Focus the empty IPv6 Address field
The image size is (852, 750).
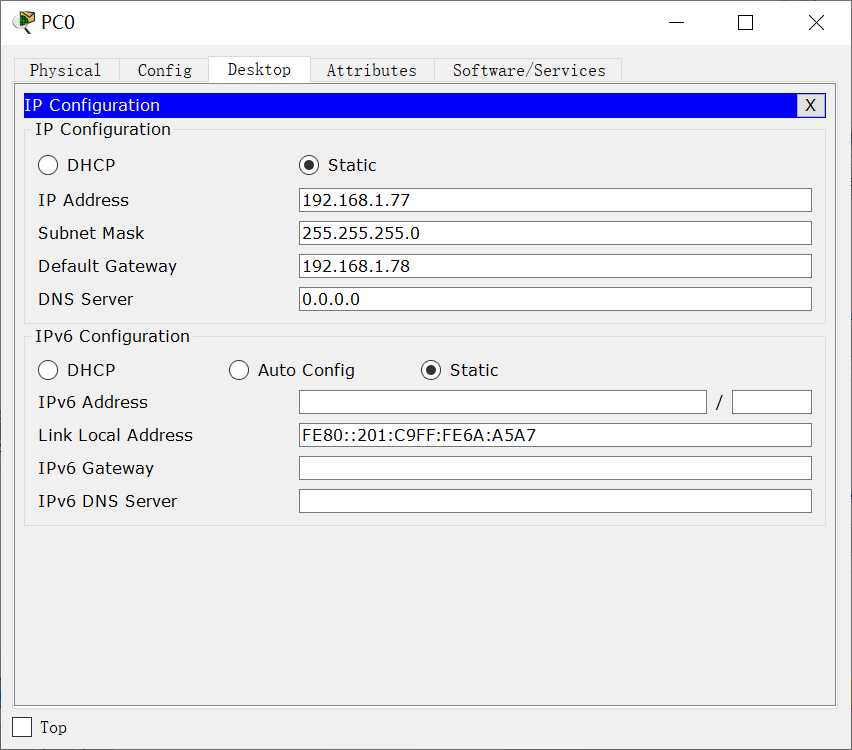(503, 402)
